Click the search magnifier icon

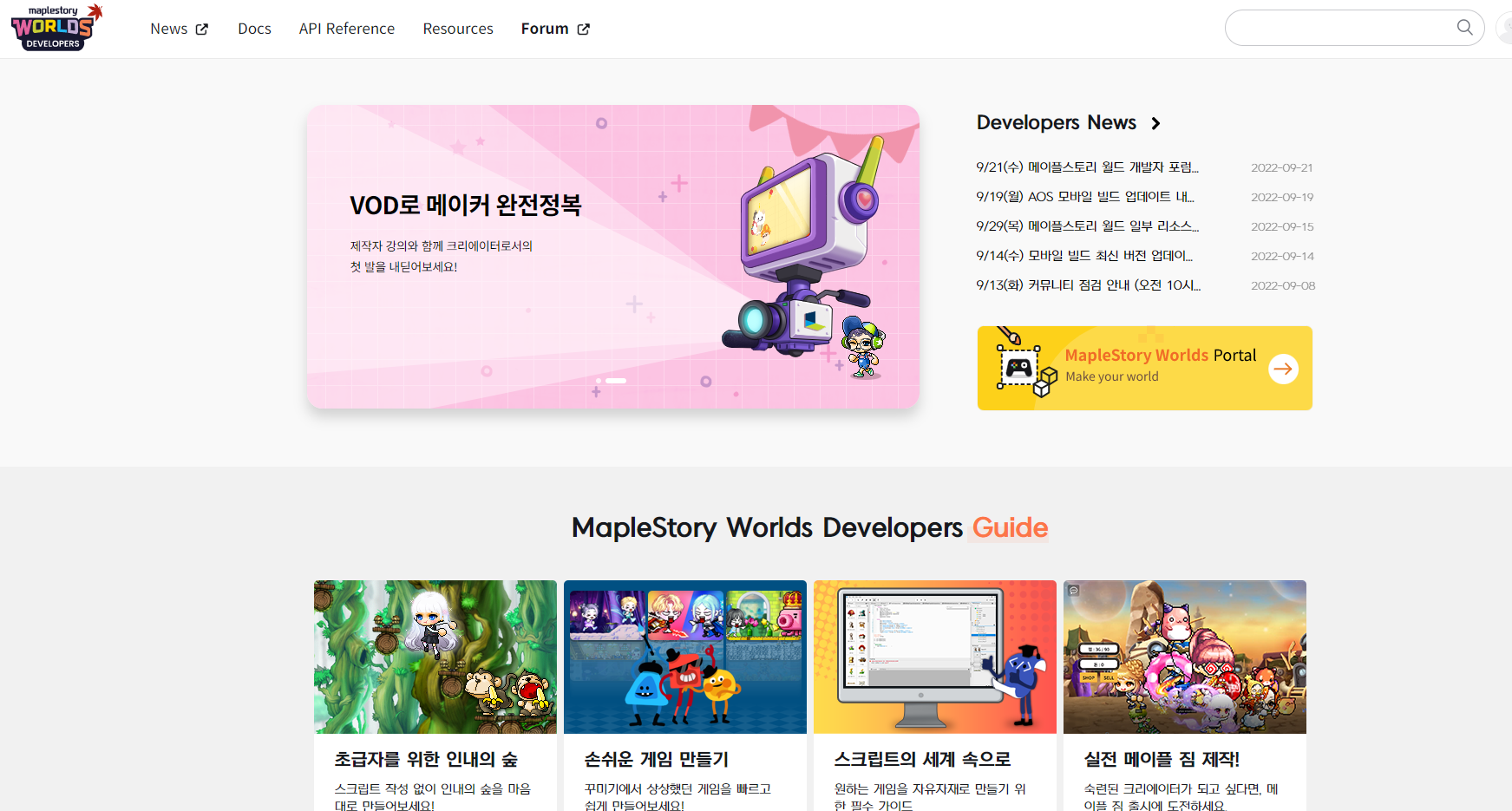[1464, 28]
